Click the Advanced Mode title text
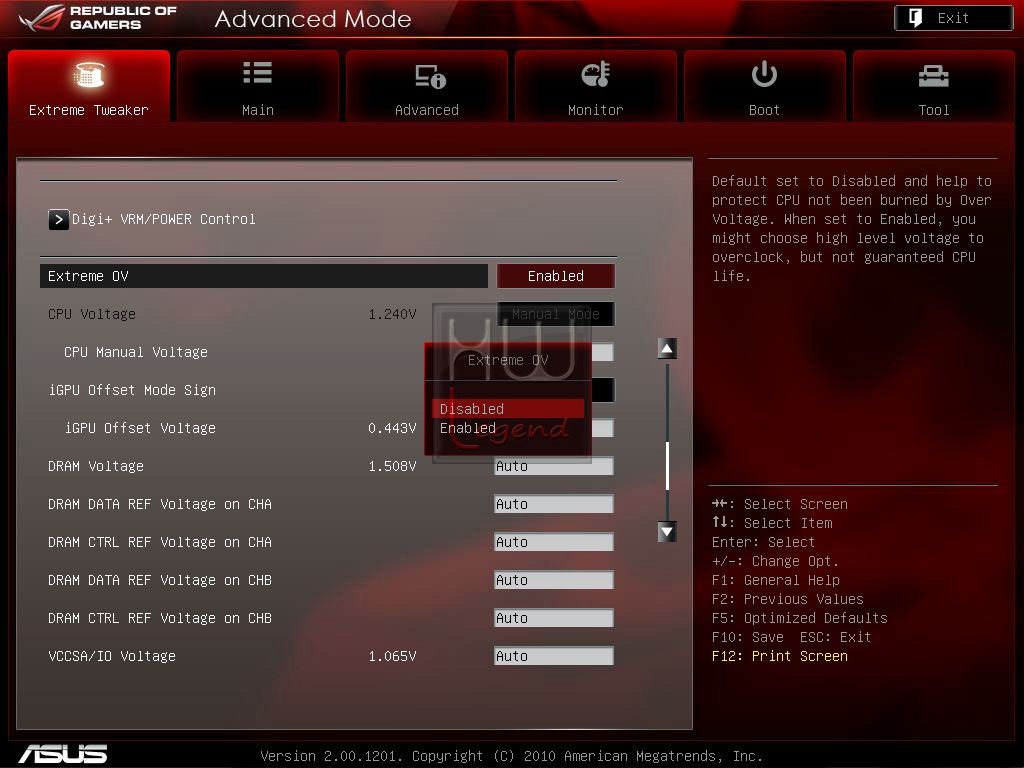 (313, 19)
